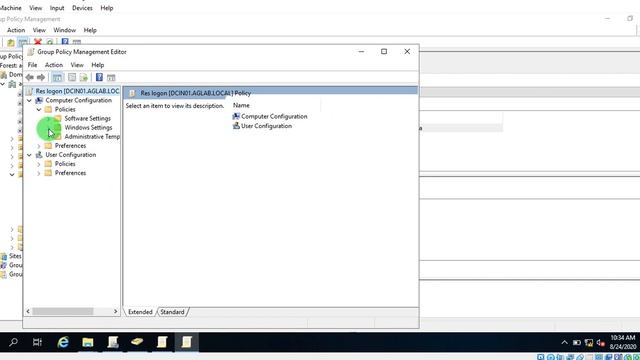
Task: Open the Devices menu in the VM menu bar
Action: (x=82, y=8)
